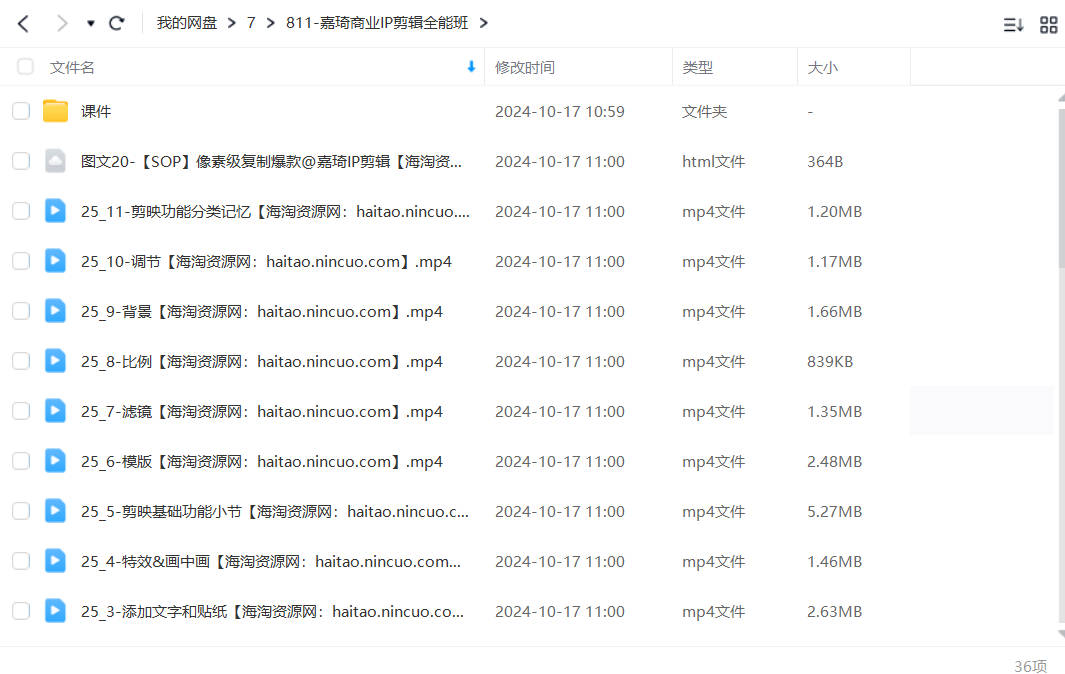Open 25_8-比例 mp4 file name

tap(261, 361)
